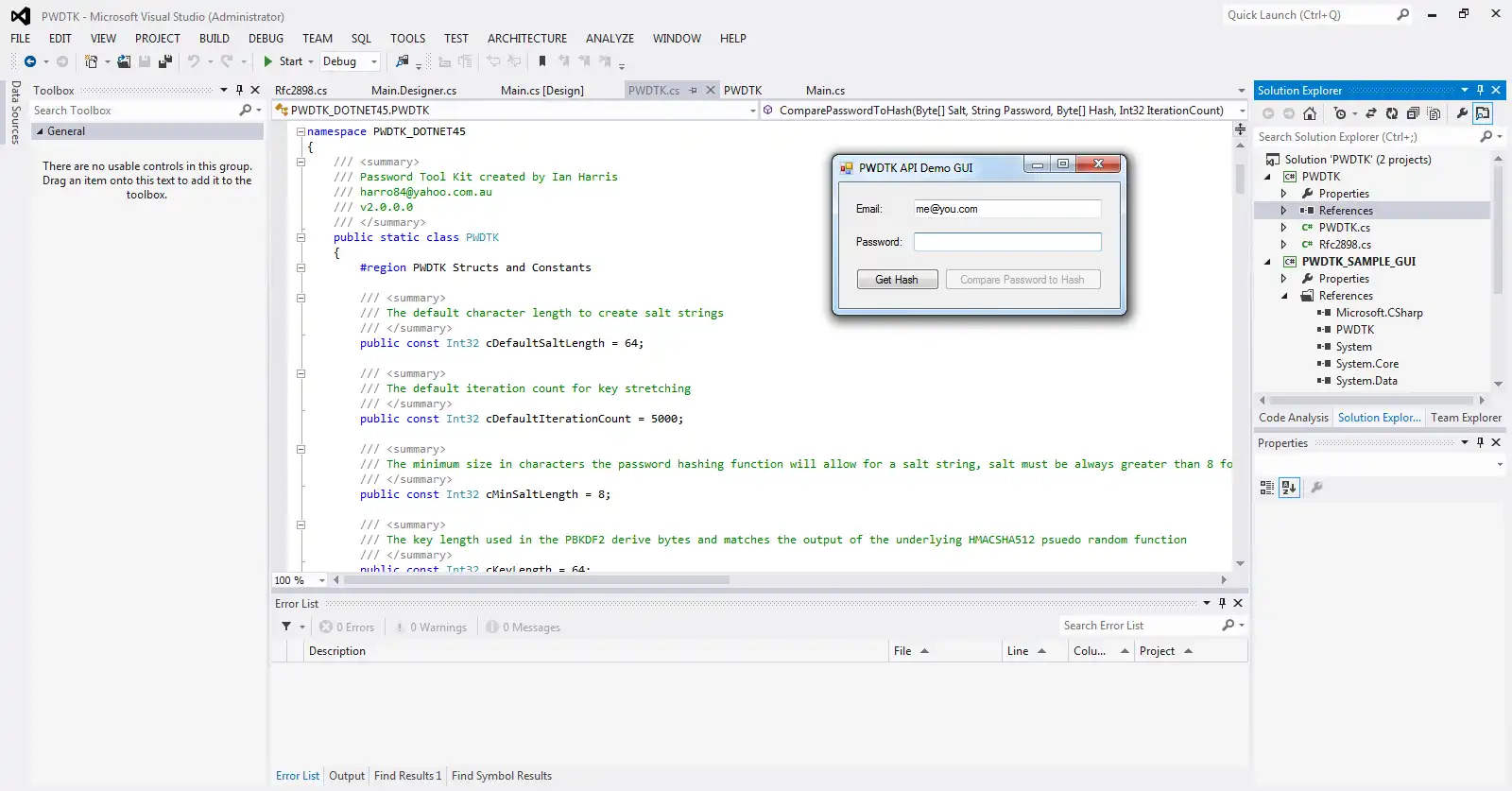Viewport: 1512px width, 791px height.
Task: Click the Open File toolbar icon
Action: [124, 61]
